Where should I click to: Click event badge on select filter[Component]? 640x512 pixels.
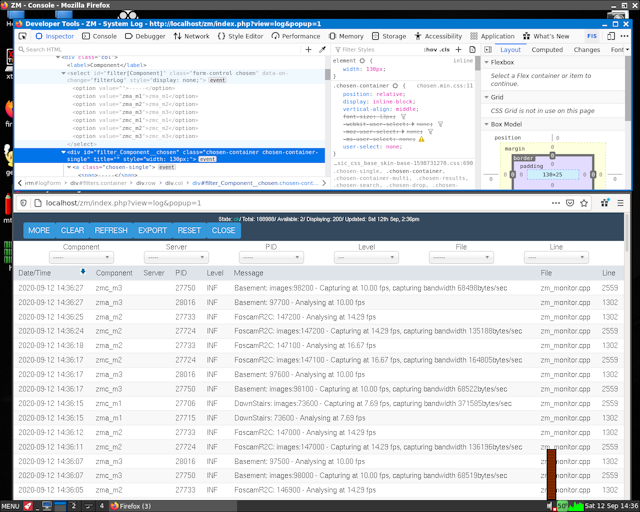(217, 80)
